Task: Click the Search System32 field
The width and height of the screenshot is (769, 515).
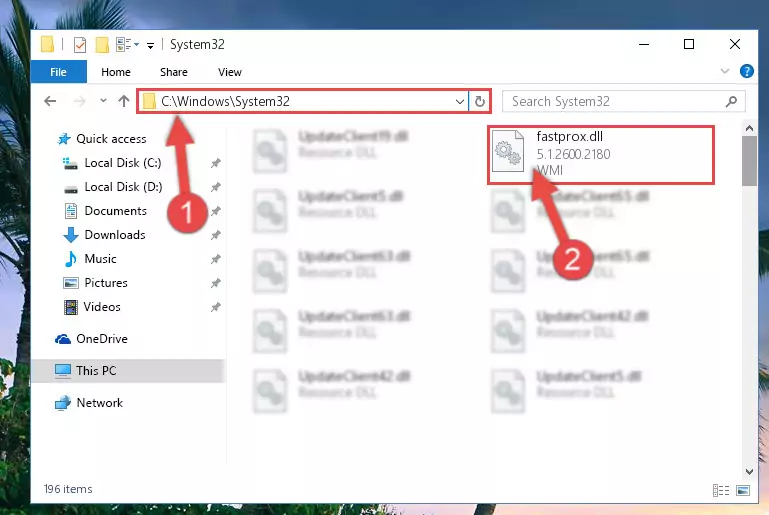Action: pyautogui.click(x=624, y=102)
